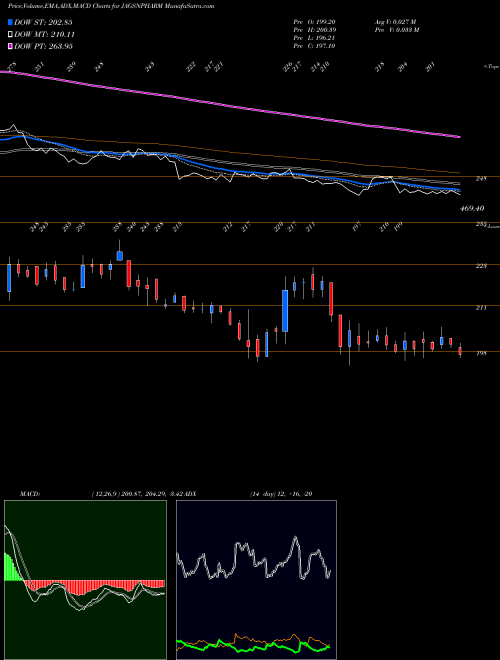
Task: Click the 469.40 value label
Action: click(472, 208)
